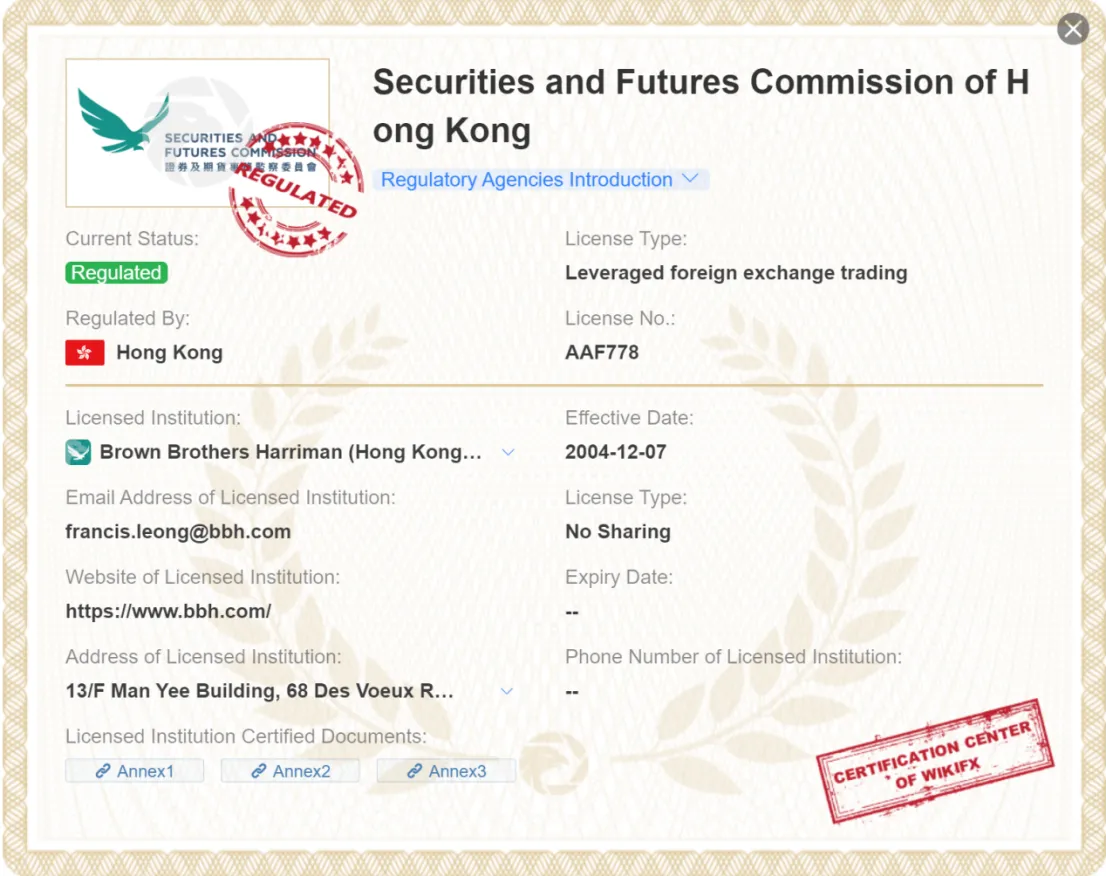Close the certificate popup with X icon
This screenshot has width=1107, height=876.
[1072, 29]
